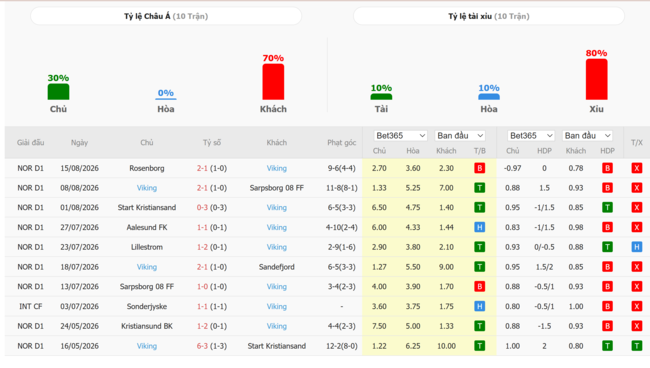
Task: Click the Sandefjord team name
Action: 276,267
